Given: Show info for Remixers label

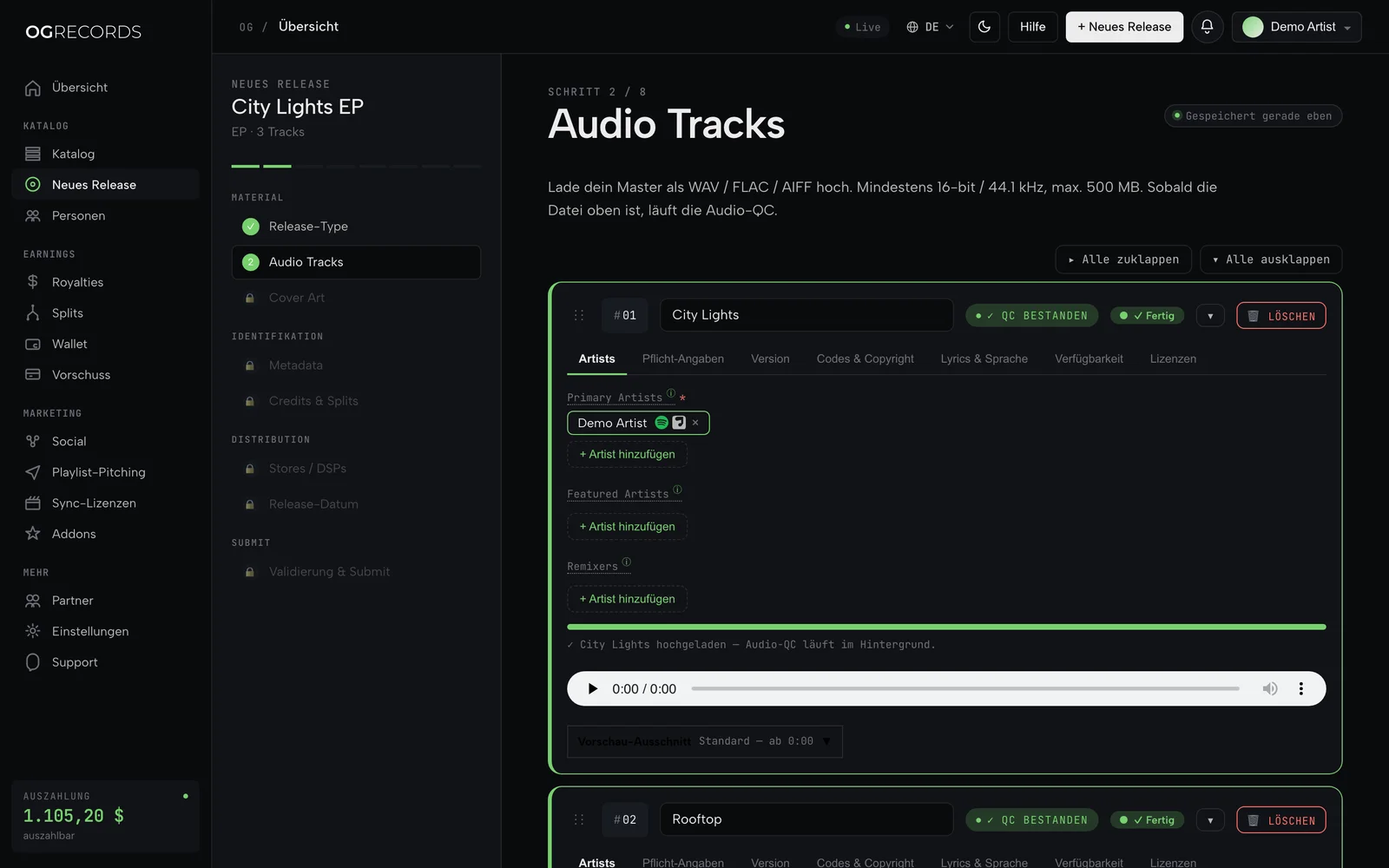Looking at the screenshot, I should 627,562.
